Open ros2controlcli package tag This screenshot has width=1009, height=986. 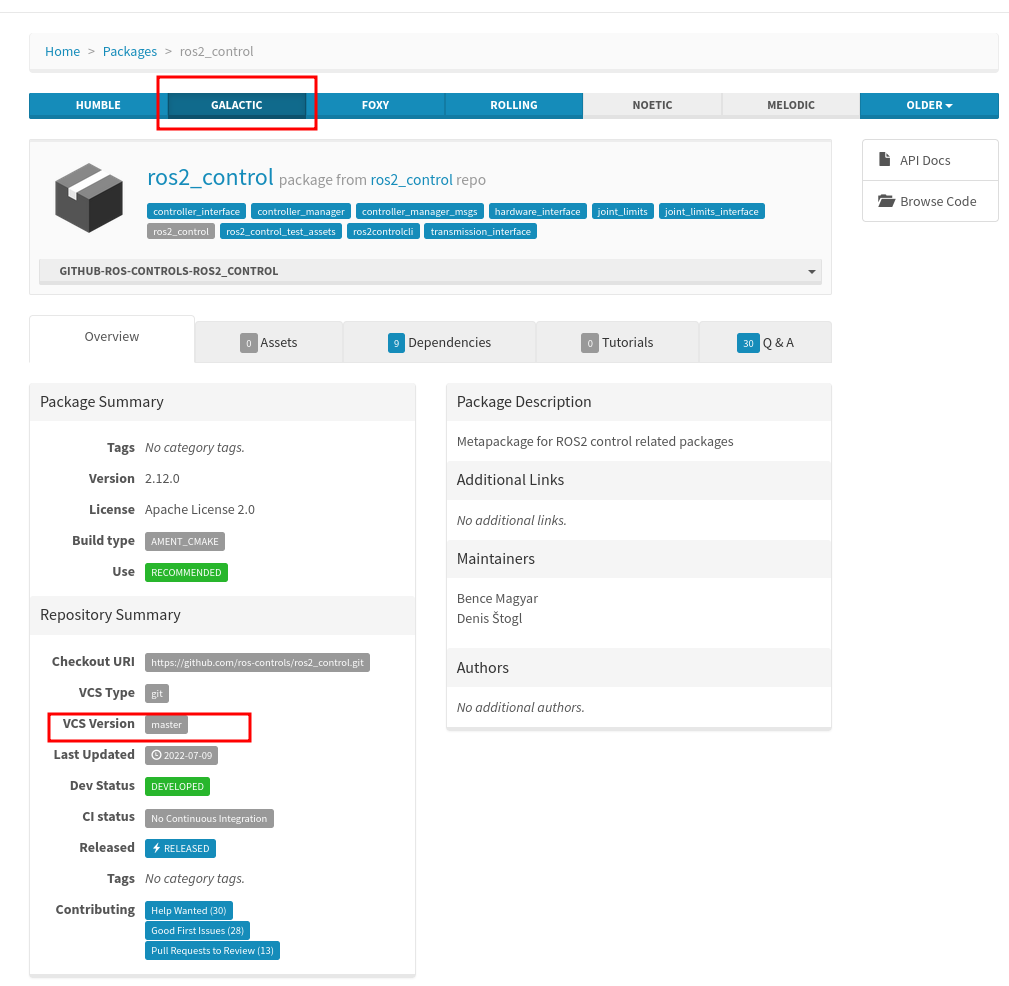[x=383, y=232]
